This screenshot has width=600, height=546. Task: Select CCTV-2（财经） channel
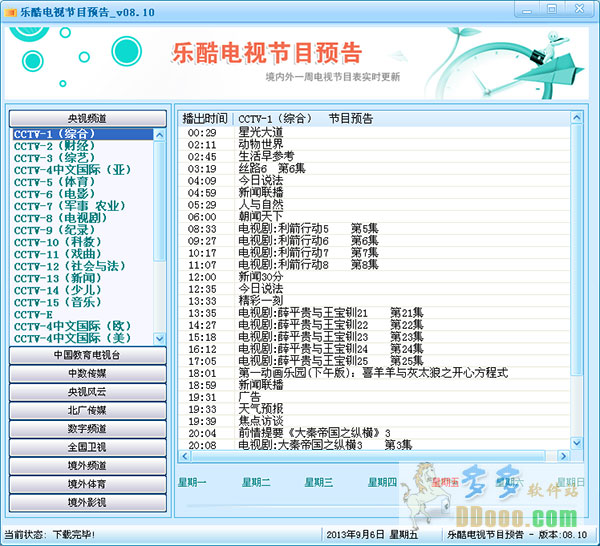tap(83, 146)
